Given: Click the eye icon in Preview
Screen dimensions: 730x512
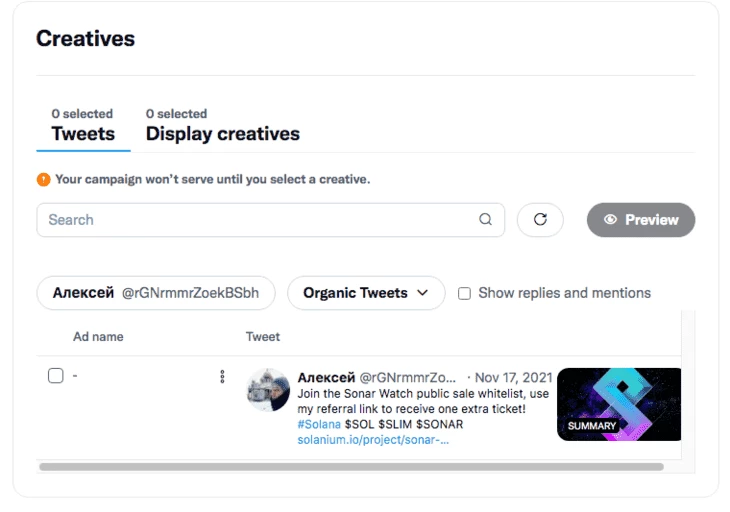Looking at the screenshot, I should 610,220.
